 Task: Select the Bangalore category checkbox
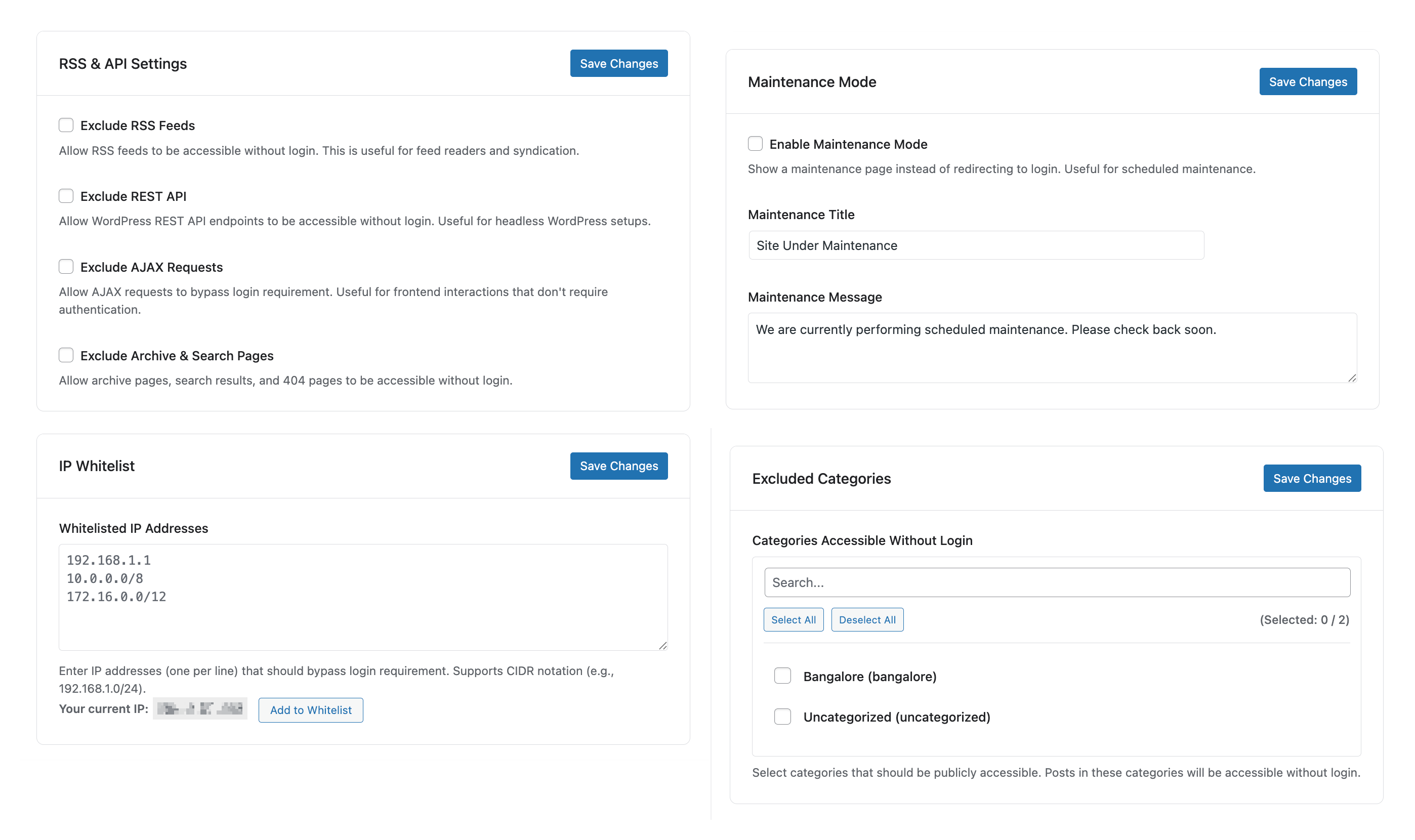[782, 676]
